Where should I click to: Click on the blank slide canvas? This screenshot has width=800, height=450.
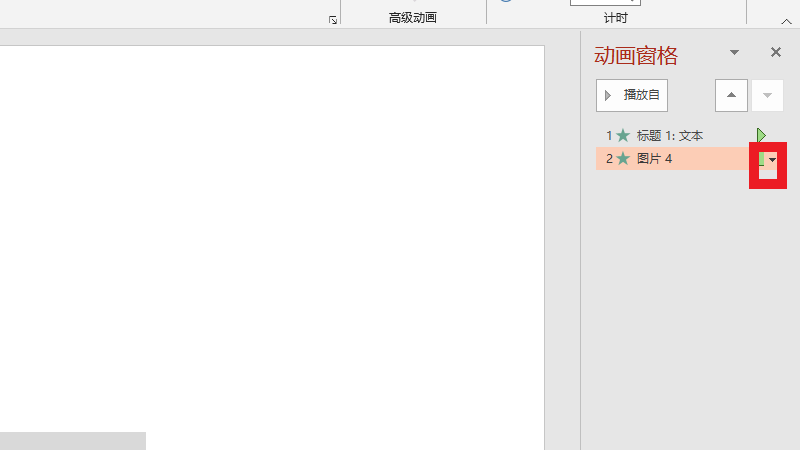click(270, 240)
